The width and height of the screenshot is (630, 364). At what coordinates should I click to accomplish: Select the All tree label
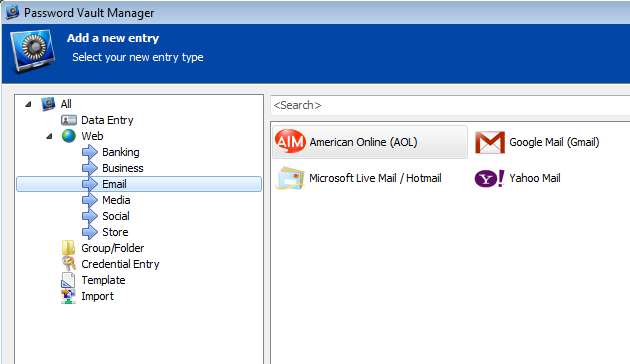pyautogui.click(x=66, y=104)
